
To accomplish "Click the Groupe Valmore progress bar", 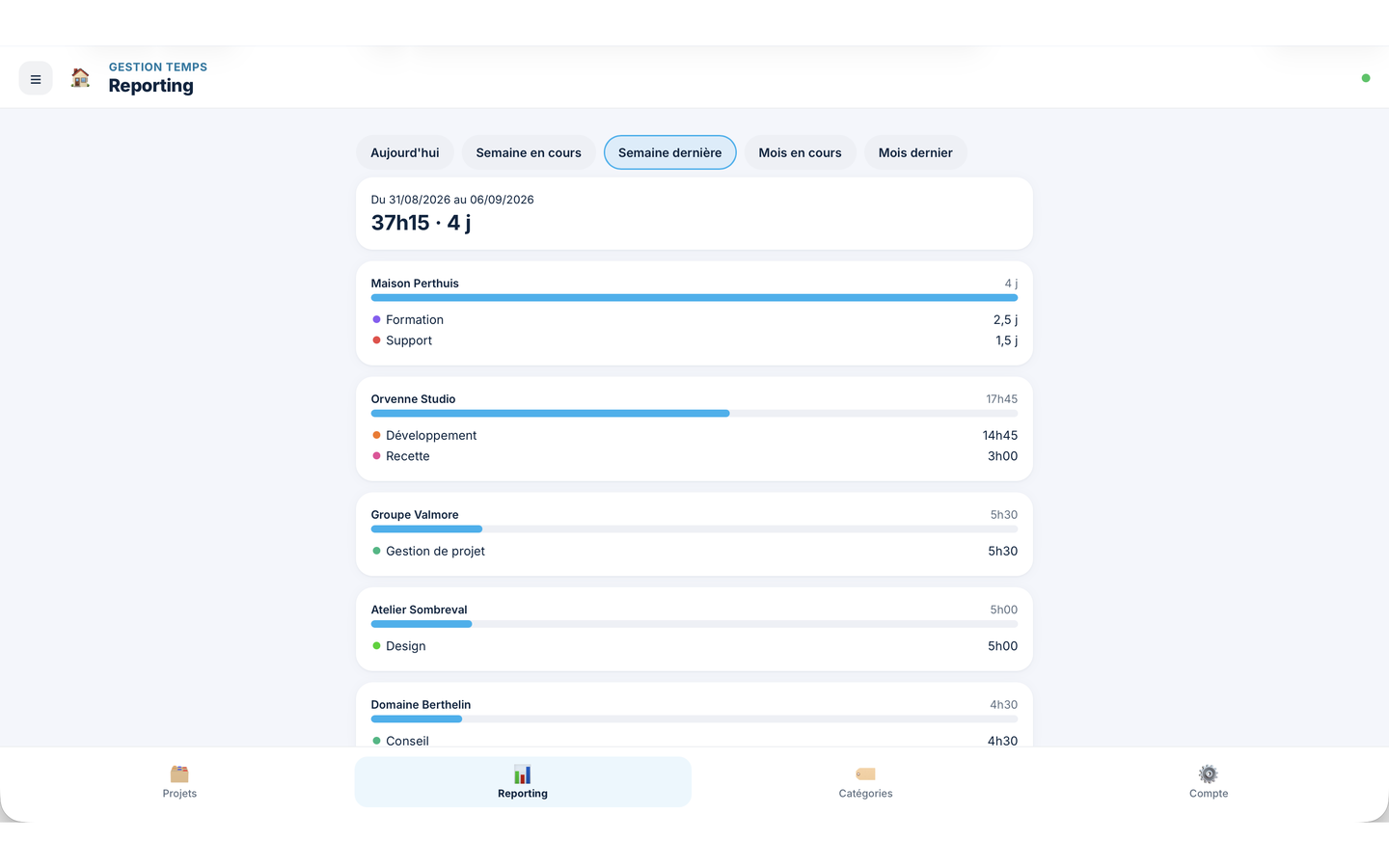I will [x=694, y=529].
